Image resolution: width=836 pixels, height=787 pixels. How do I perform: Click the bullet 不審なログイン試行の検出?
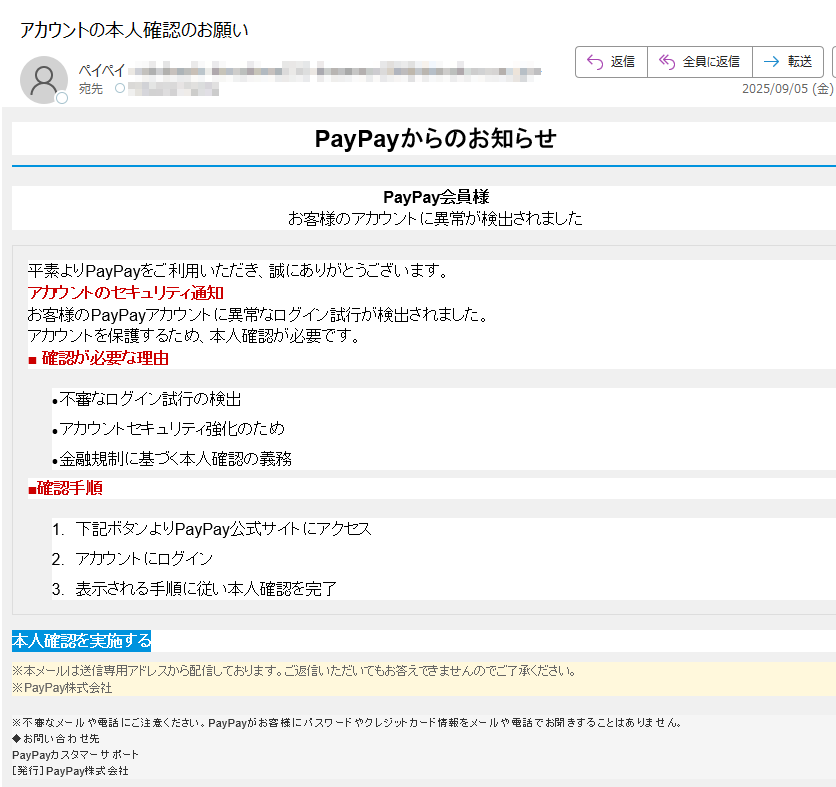click(150, 399)
